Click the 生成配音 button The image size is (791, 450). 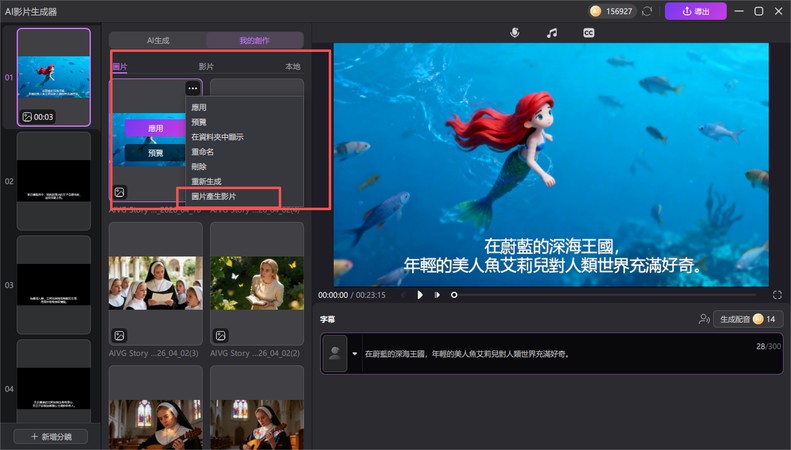[748, 319]
